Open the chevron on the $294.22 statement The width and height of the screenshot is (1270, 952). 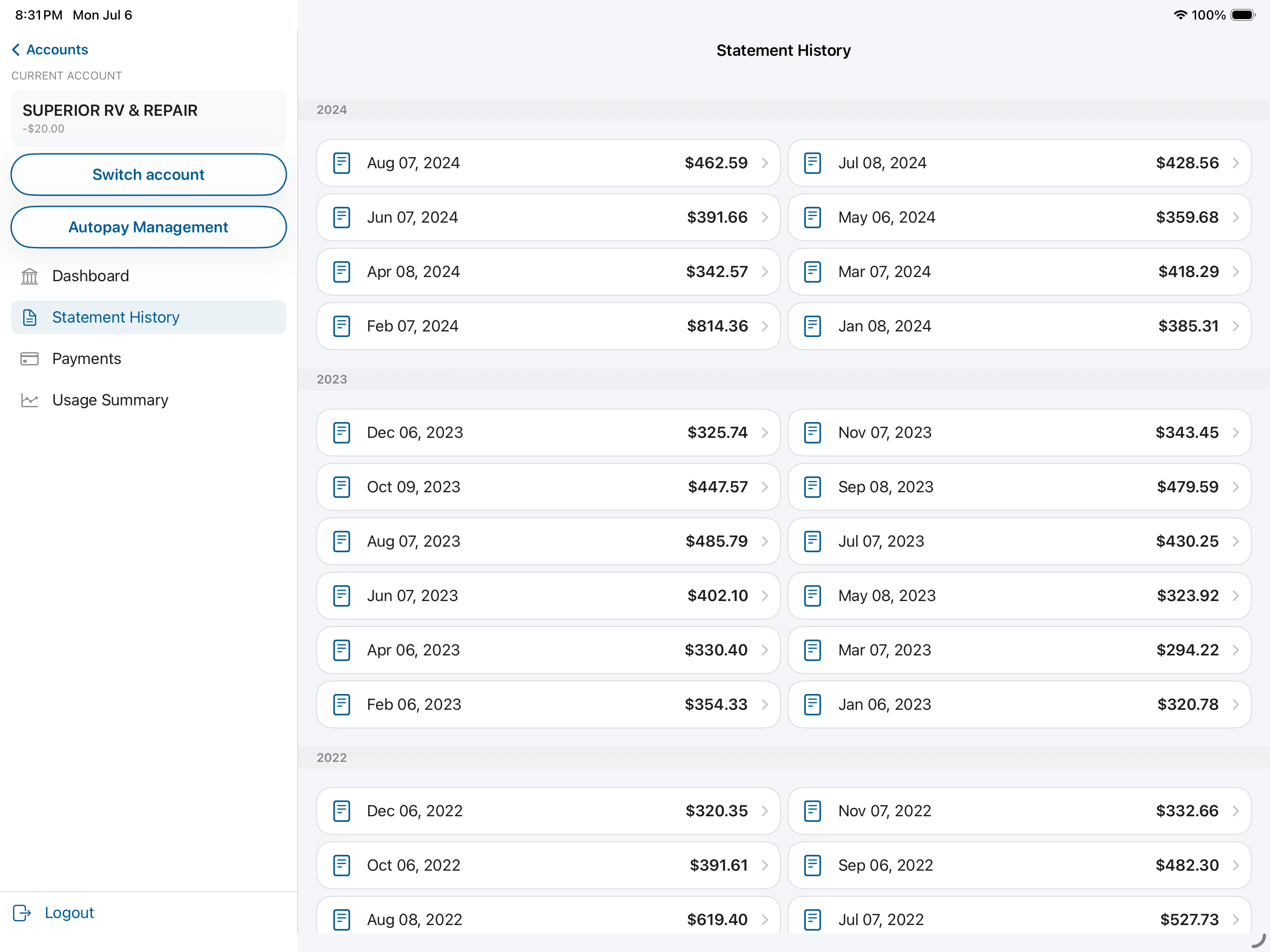coord(1236,651)
